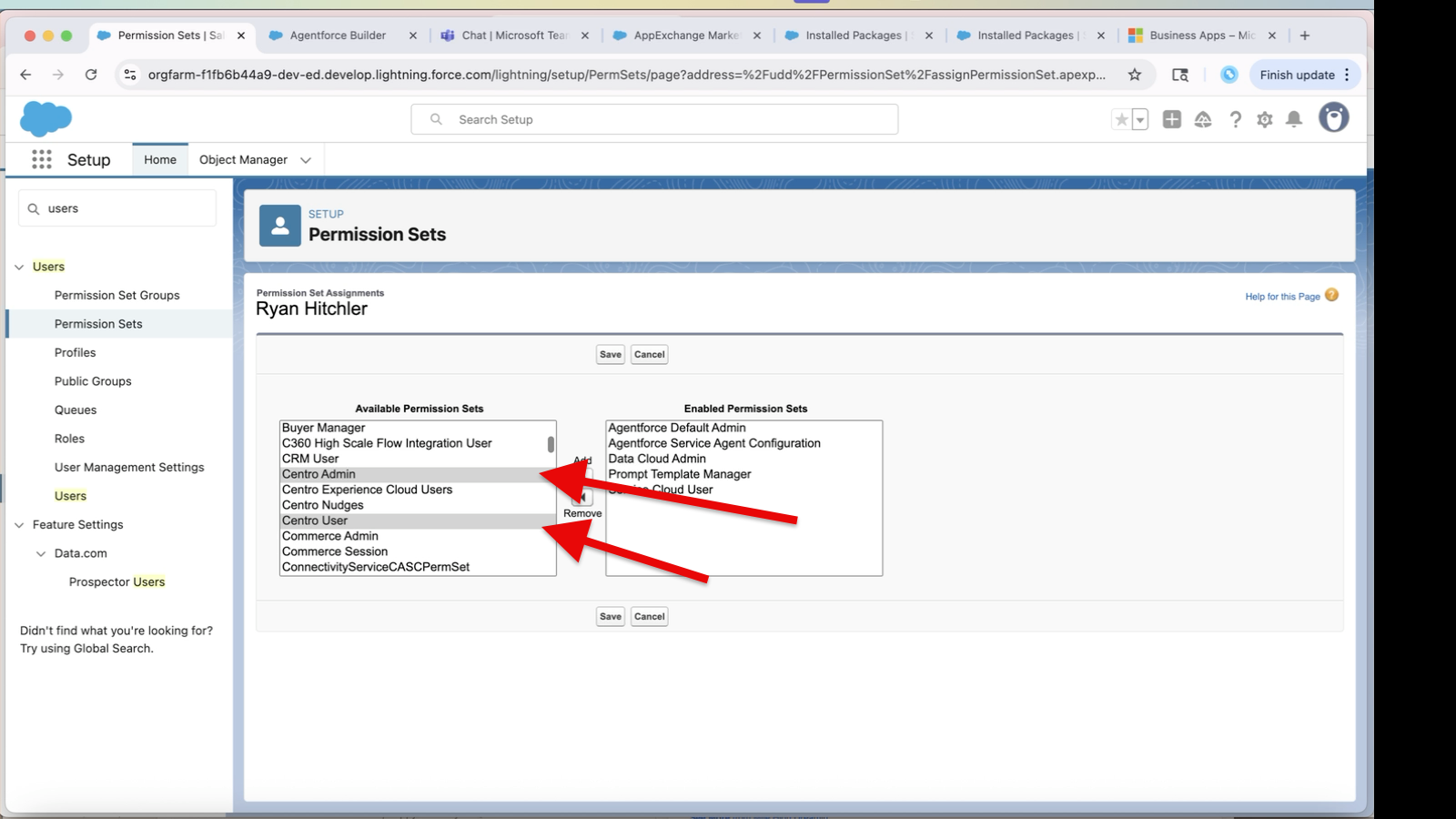Image resolution: width=1456 pixels, height=819 pixels.
Task: Collapse the Feature Settings section
Action: [19, 525]
